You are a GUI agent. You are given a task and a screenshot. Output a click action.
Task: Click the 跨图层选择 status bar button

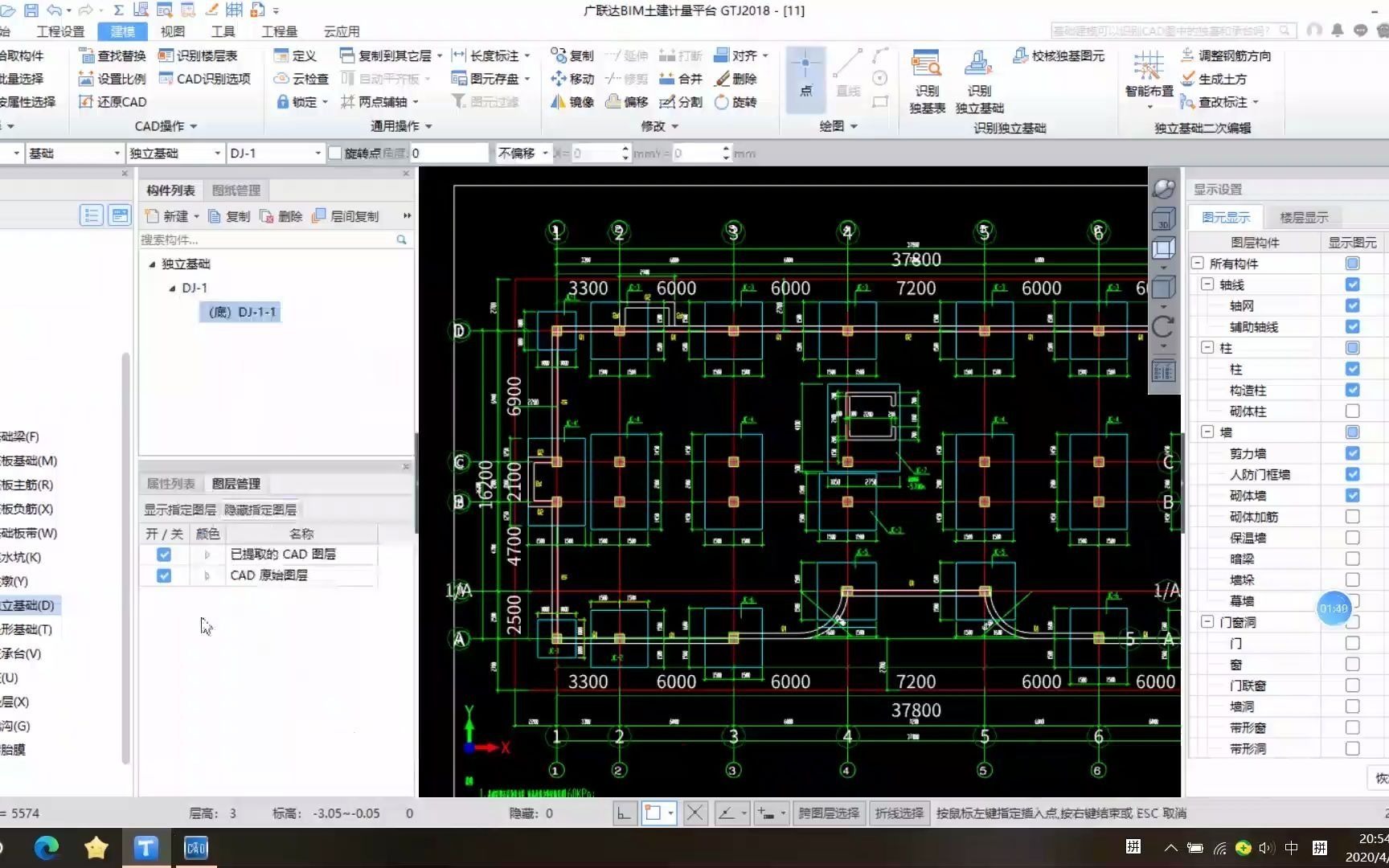coord(829,813)
